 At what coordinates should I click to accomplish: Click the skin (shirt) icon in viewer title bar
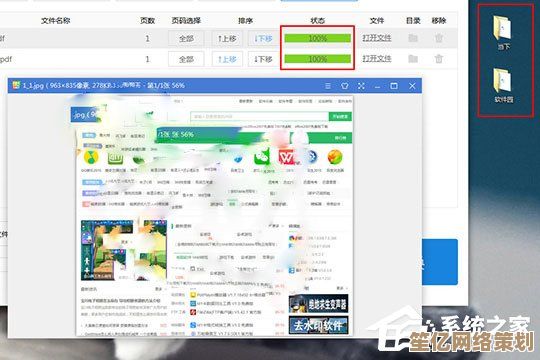[x=344, y=86]
